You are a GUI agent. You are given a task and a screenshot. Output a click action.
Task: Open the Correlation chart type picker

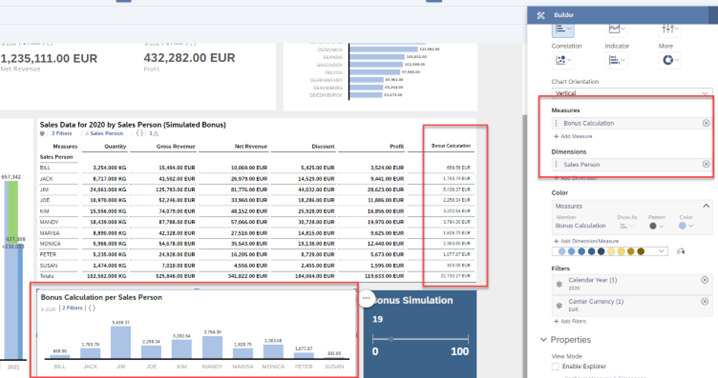(x=563, y=60)
